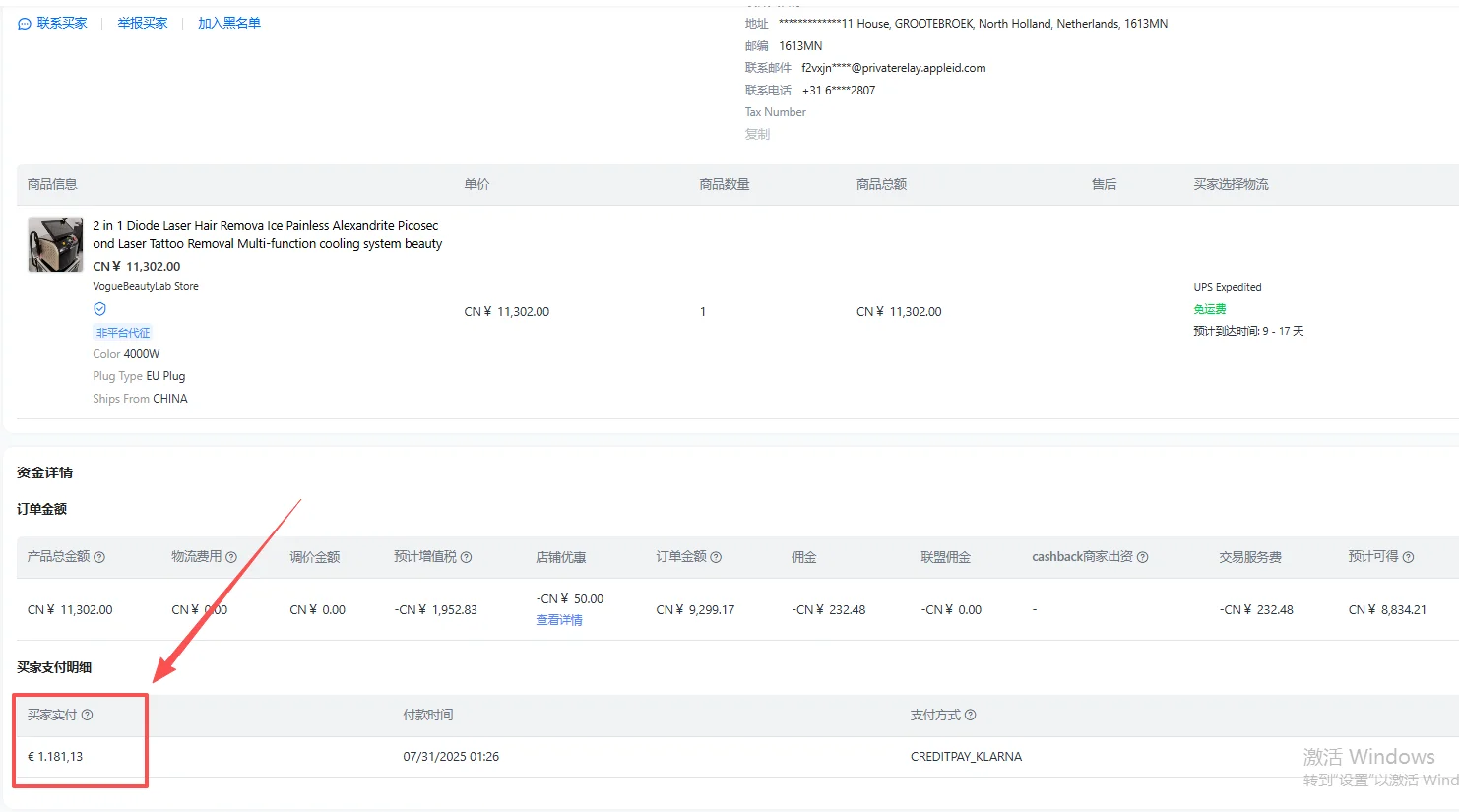The image size is (1459, 812).
Task: Click the help icon next to 产品总金额
Action: coord(99,557)
